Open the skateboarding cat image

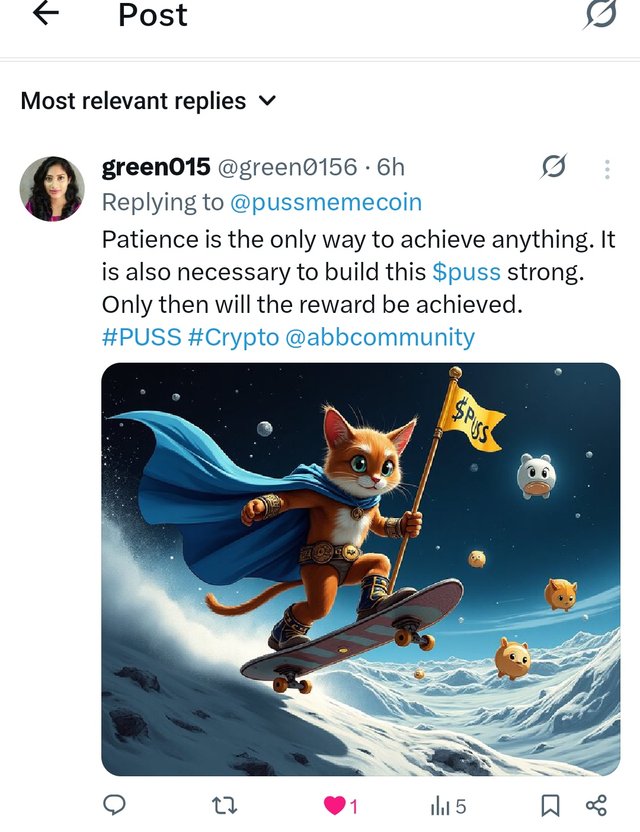pos(361,569)
